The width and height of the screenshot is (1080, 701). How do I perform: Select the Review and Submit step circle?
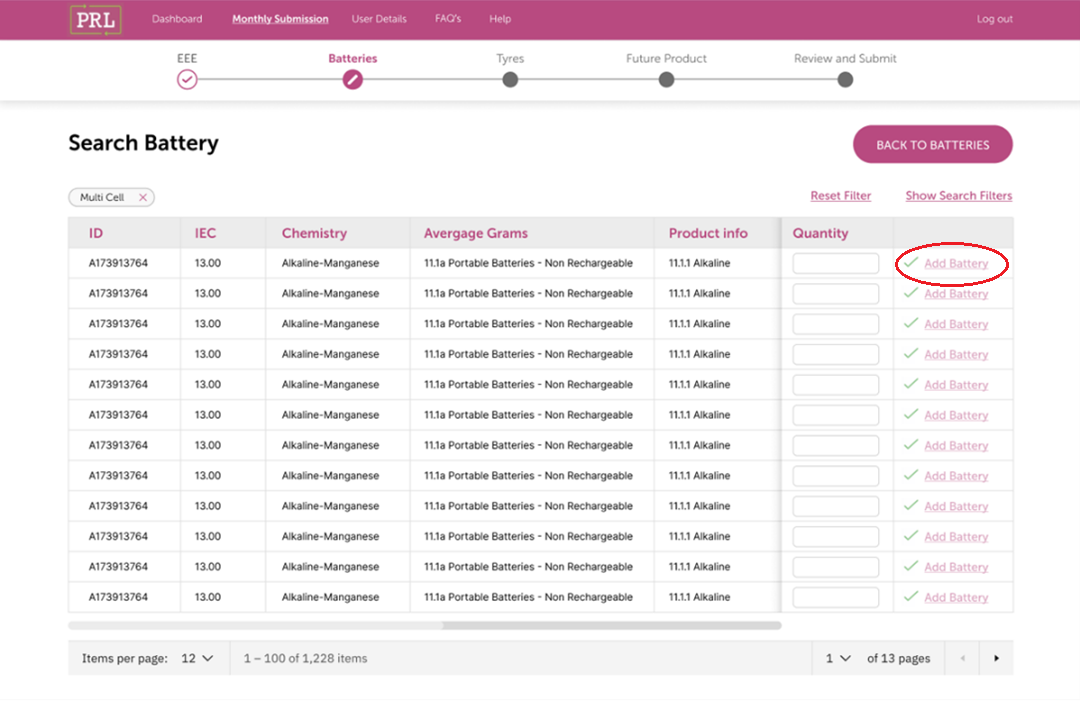(x=845, y=80)
